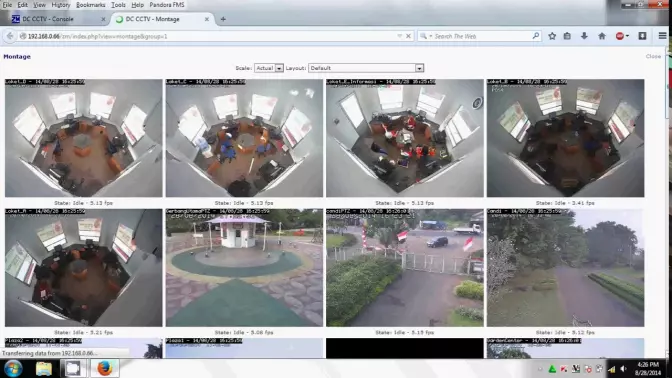This screenshot has width=672, height=378.
Task: Open a new tab with plus button
Action: point(223,19)
